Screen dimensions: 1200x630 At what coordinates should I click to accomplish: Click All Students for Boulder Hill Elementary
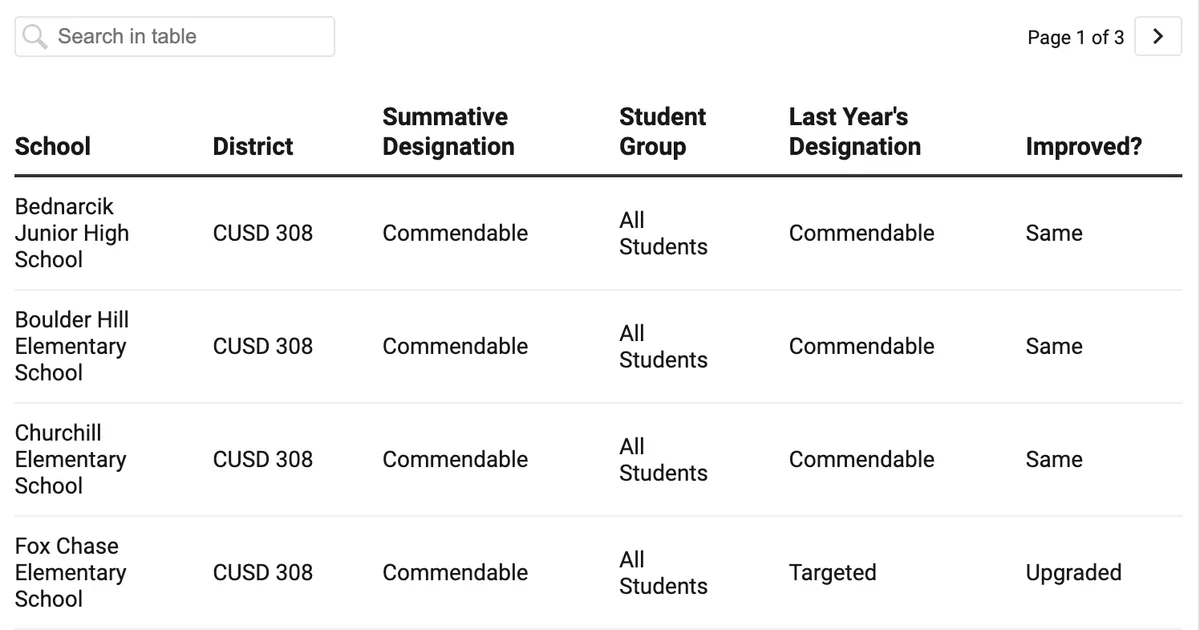[662, 346]
